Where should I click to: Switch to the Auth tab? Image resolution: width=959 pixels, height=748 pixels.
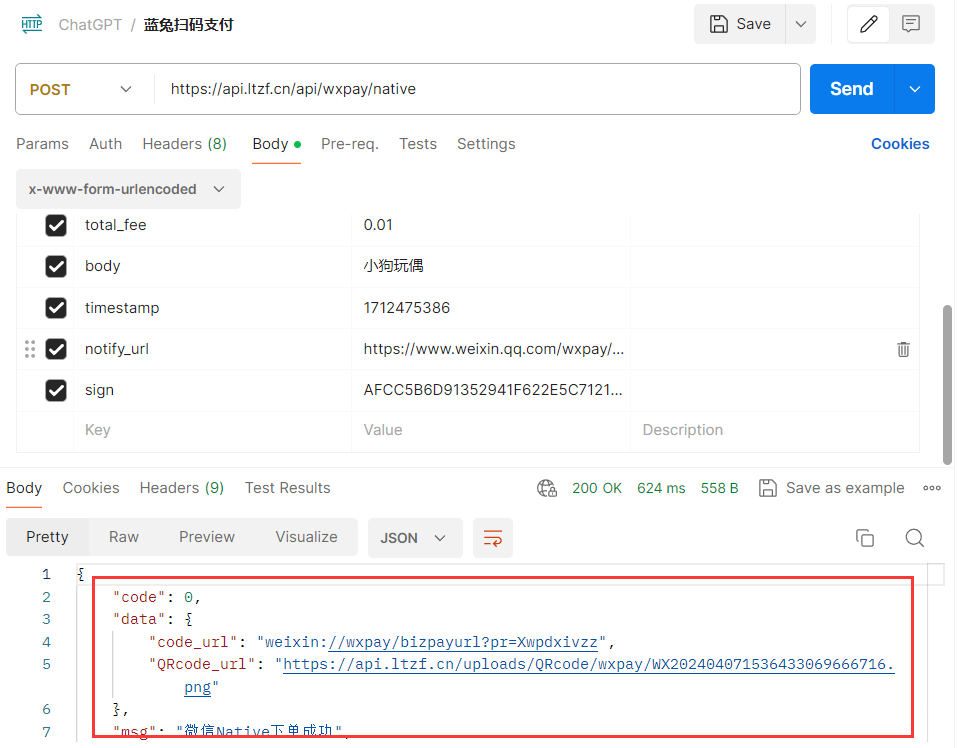(x=105, y=144)
